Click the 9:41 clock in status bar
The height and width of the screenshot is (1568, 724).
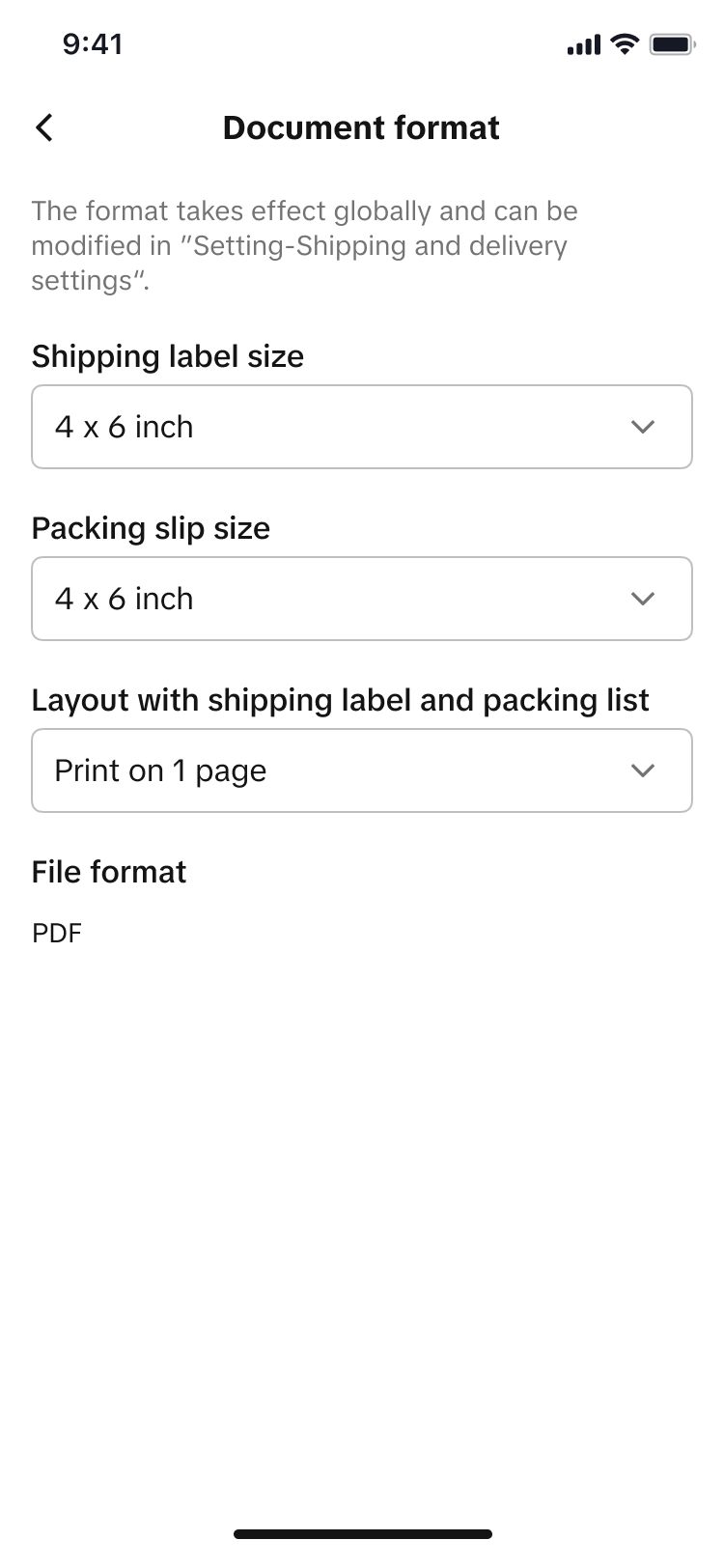point(93,44)
